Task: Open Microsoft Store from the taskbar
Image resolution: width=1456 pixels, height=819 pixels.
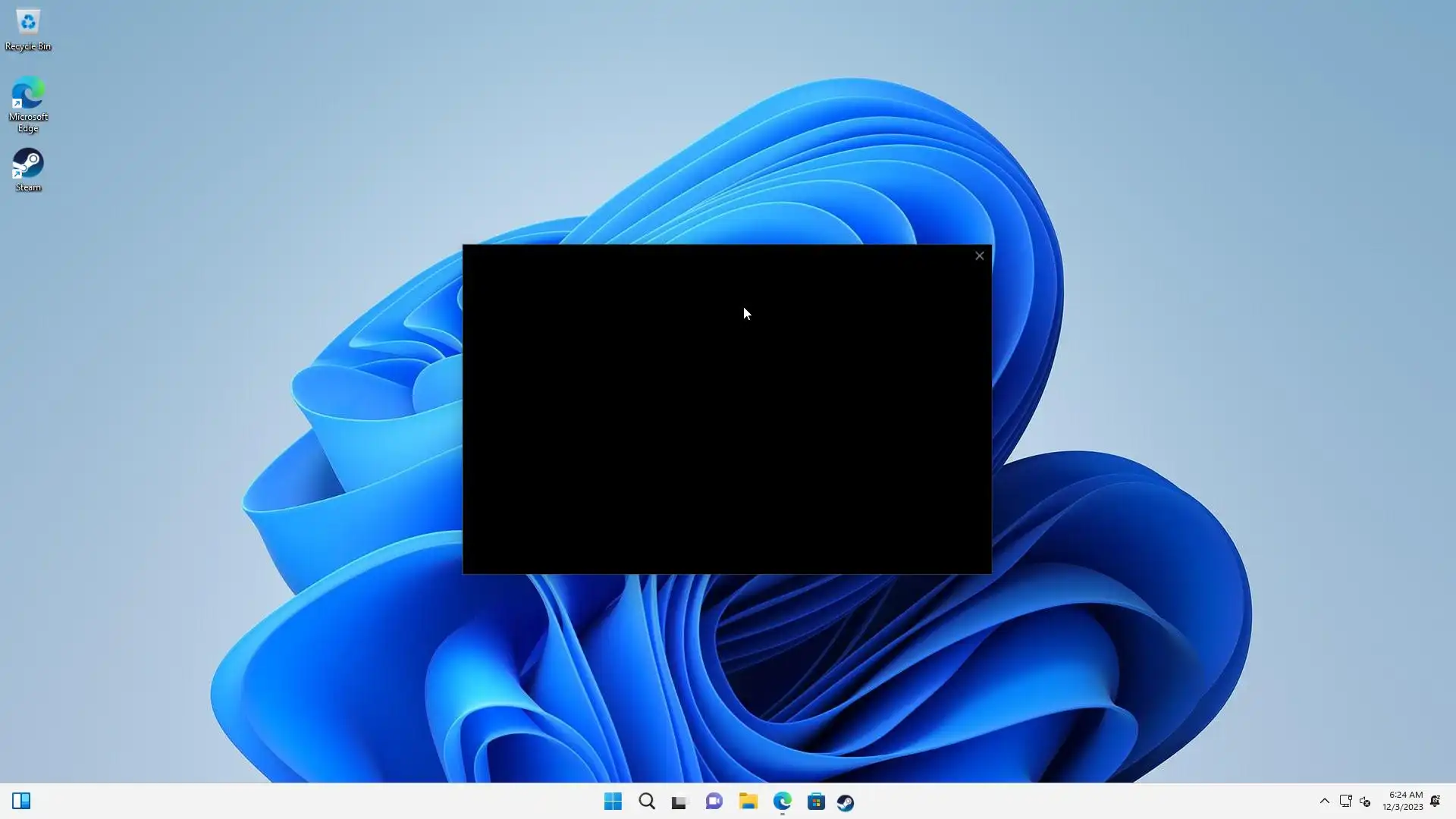Action: pyautogui.click(x=816, y=802)
